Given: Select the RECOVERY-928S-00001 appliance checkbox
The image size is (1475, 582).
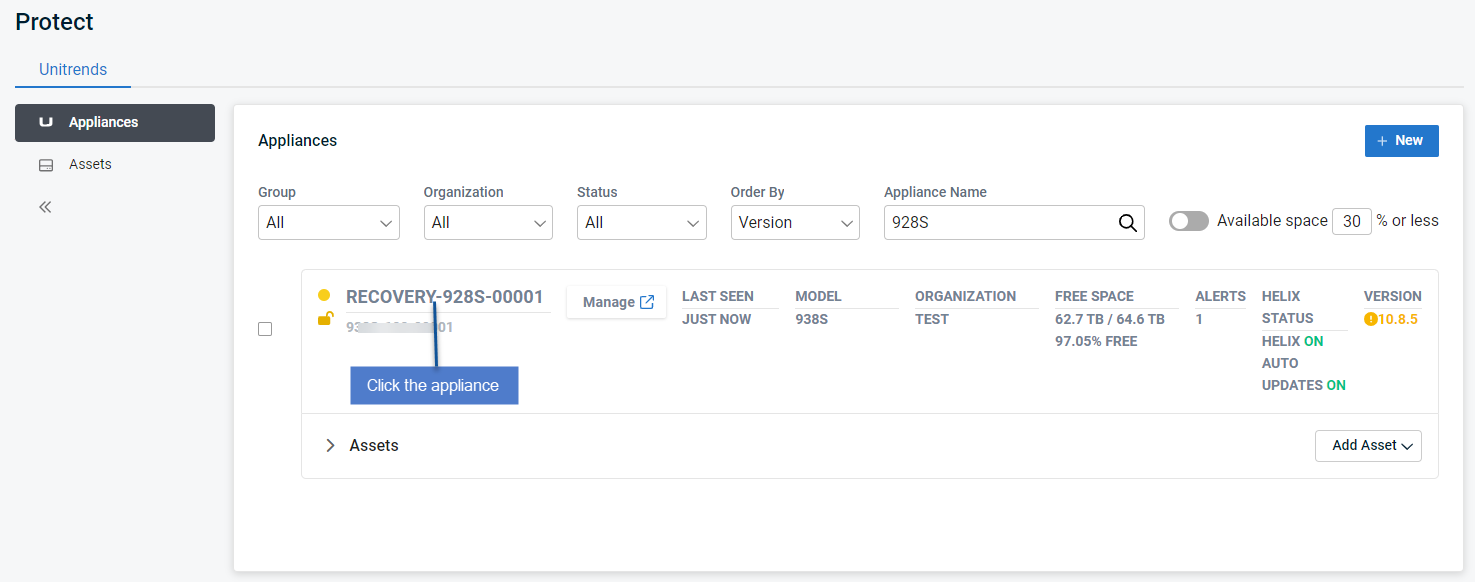Looking at the screenshot, I should pos(265,329).
